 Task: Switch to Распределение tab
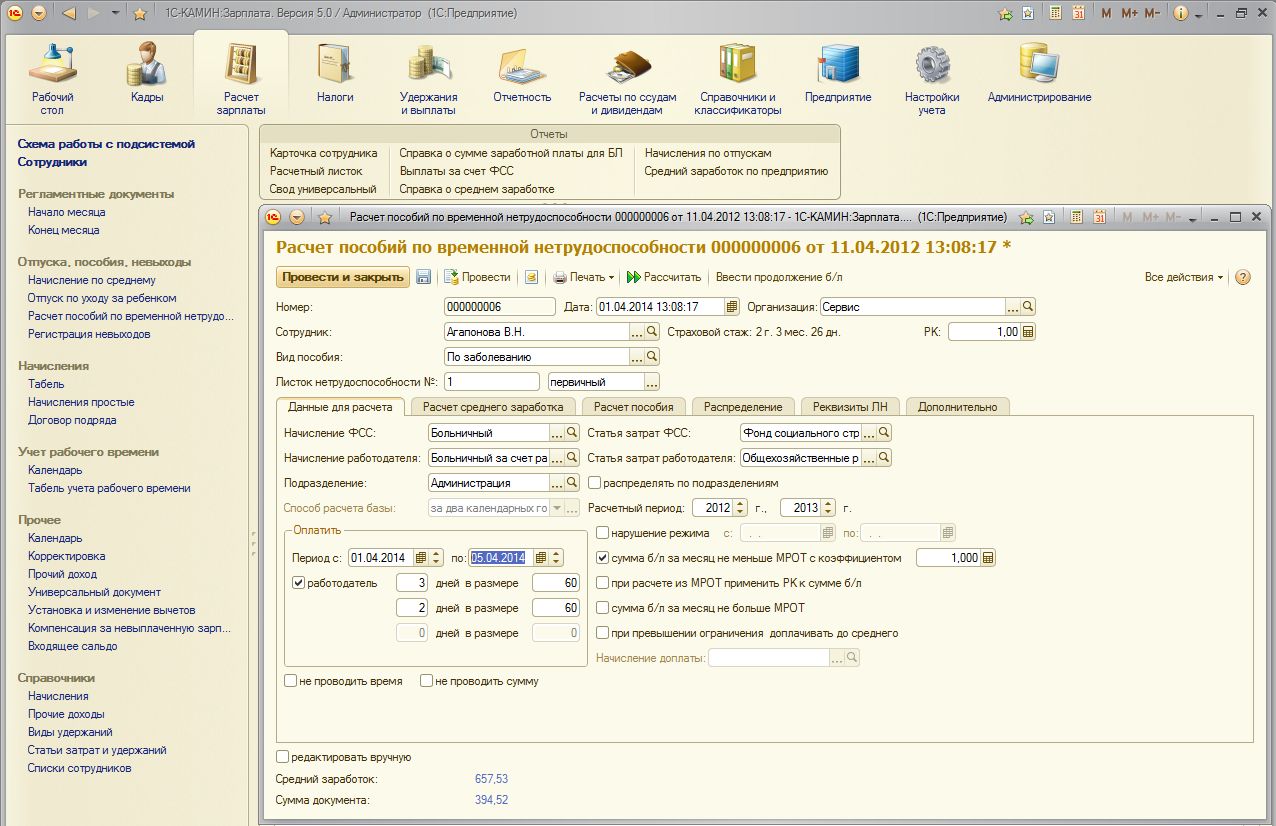[x=743, y=407]
